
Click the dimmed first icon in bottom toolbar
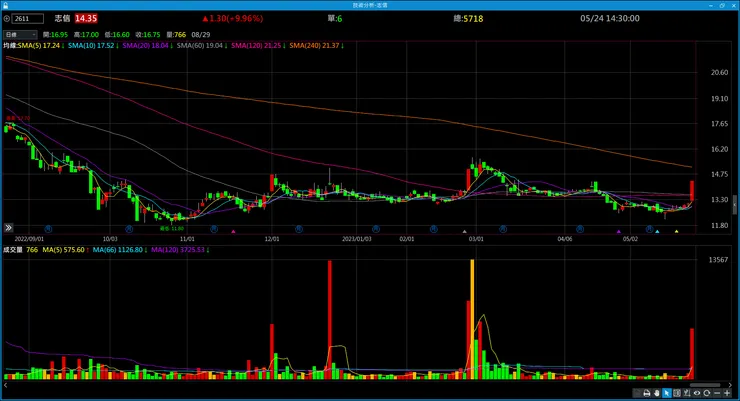637,393
